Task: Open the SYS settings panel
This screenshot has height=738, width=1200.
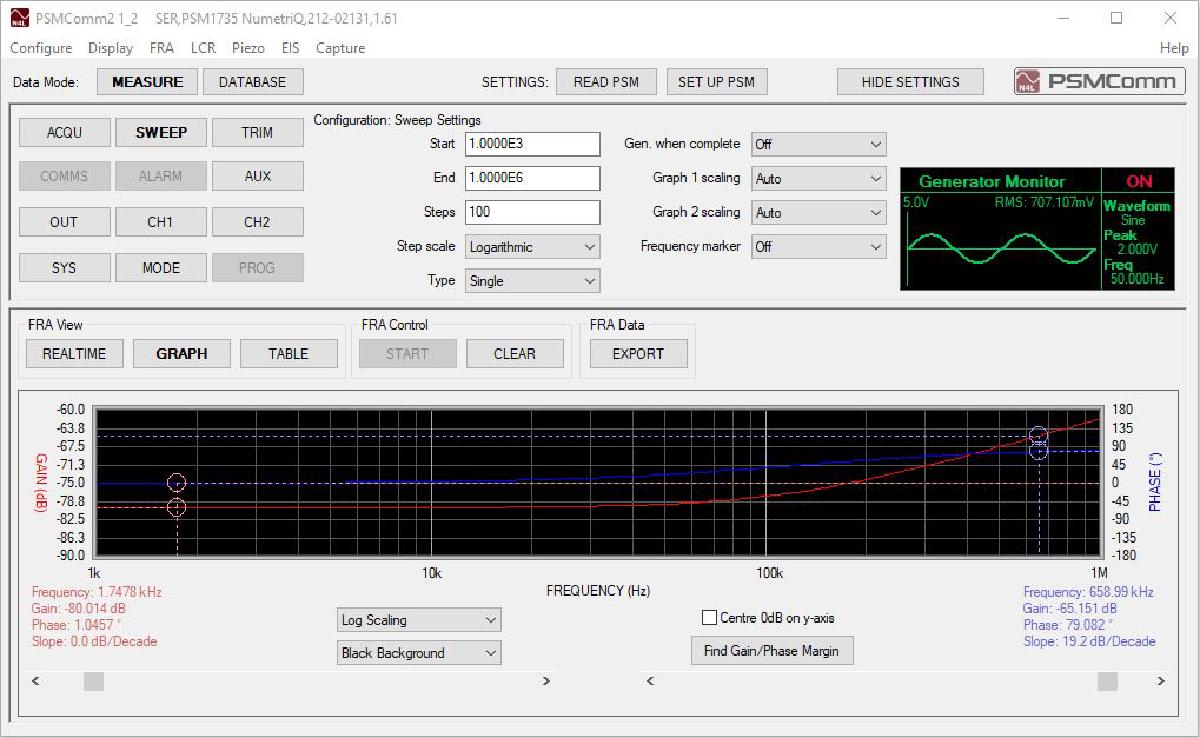Action: point(64,267)
